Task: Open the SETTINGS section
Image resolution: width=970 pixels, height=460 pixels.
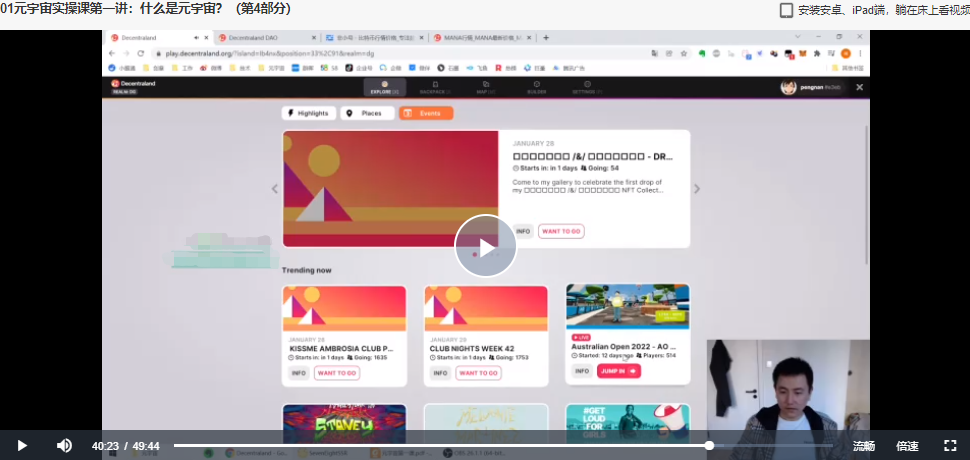Action: (587, 87)
